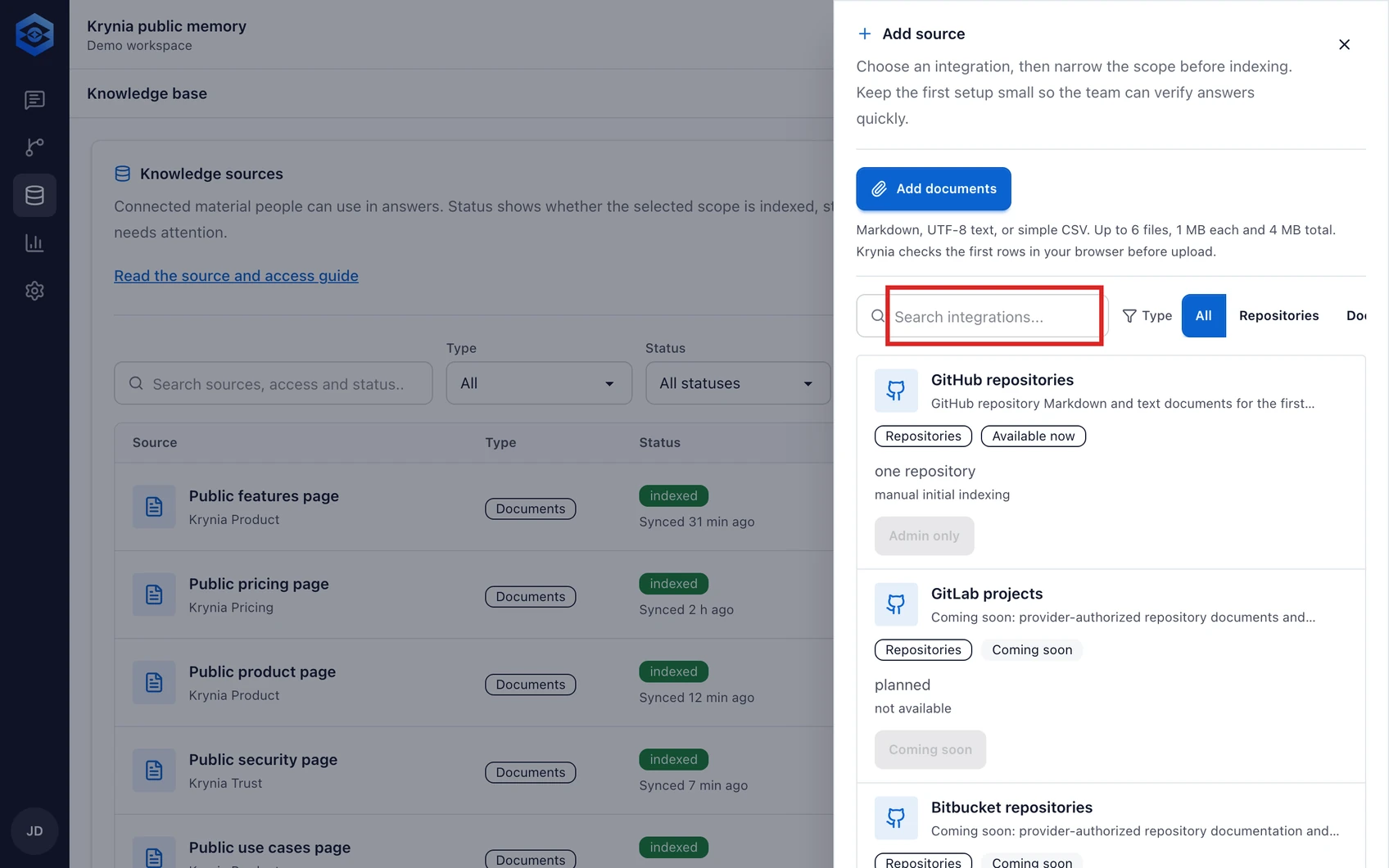Click the GitLab projects title
The height and width of the screenshot is (868, 1389).
987,594
